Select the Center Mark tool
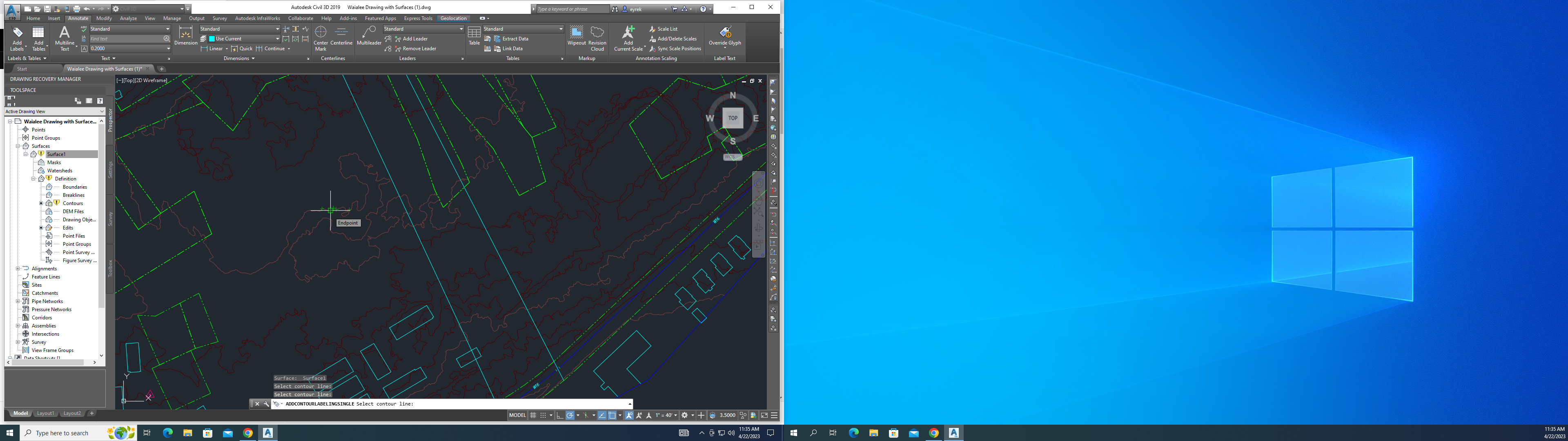Viewport: 1568px width, 441px height. click(x=321, y=38)
